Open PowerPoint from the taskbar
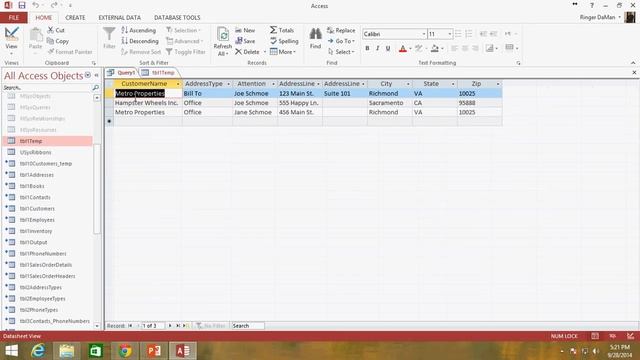The width and height of the screenshot is (640, 360). point(154,351)
